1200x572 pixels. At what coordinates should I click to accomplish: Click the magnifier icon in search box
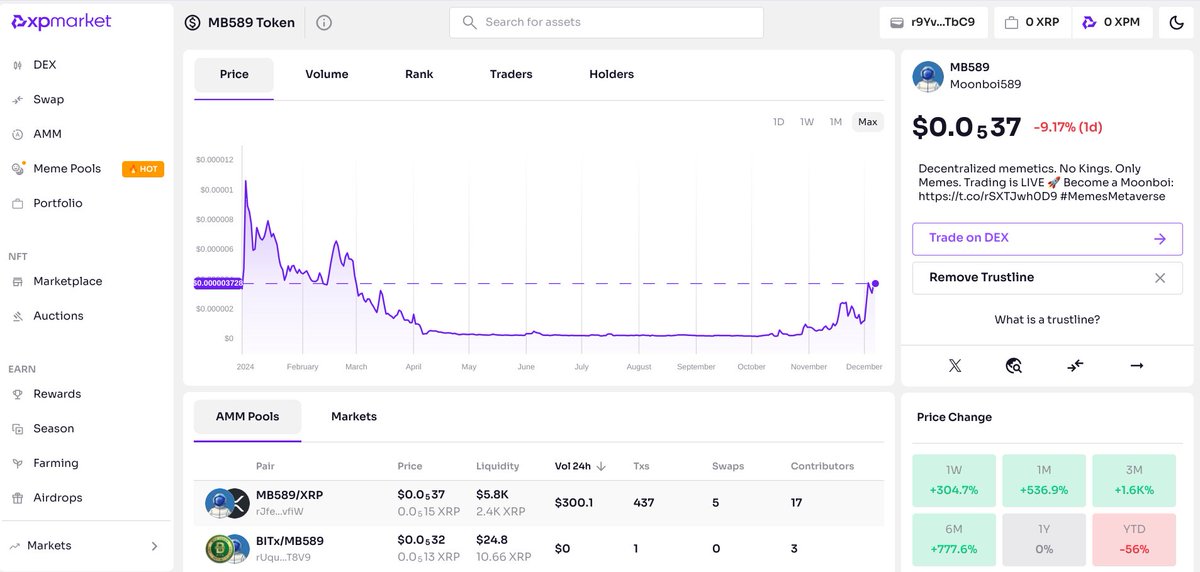pyautogui.click(x=469, y=22)
